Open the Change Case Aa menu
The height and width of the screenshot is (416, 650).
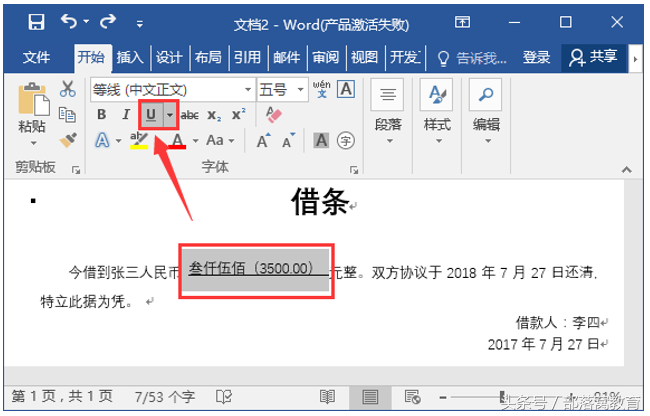220,140
